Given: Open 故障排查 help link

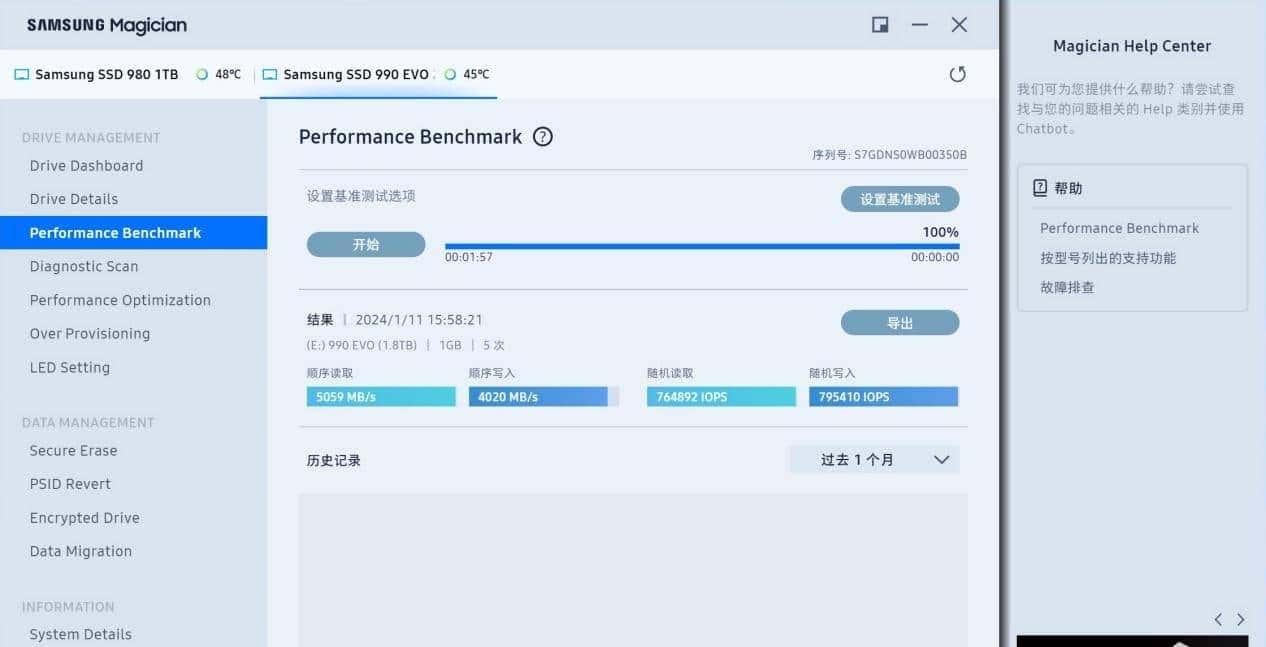Looking at the screenshot, I should point(1067,287).
